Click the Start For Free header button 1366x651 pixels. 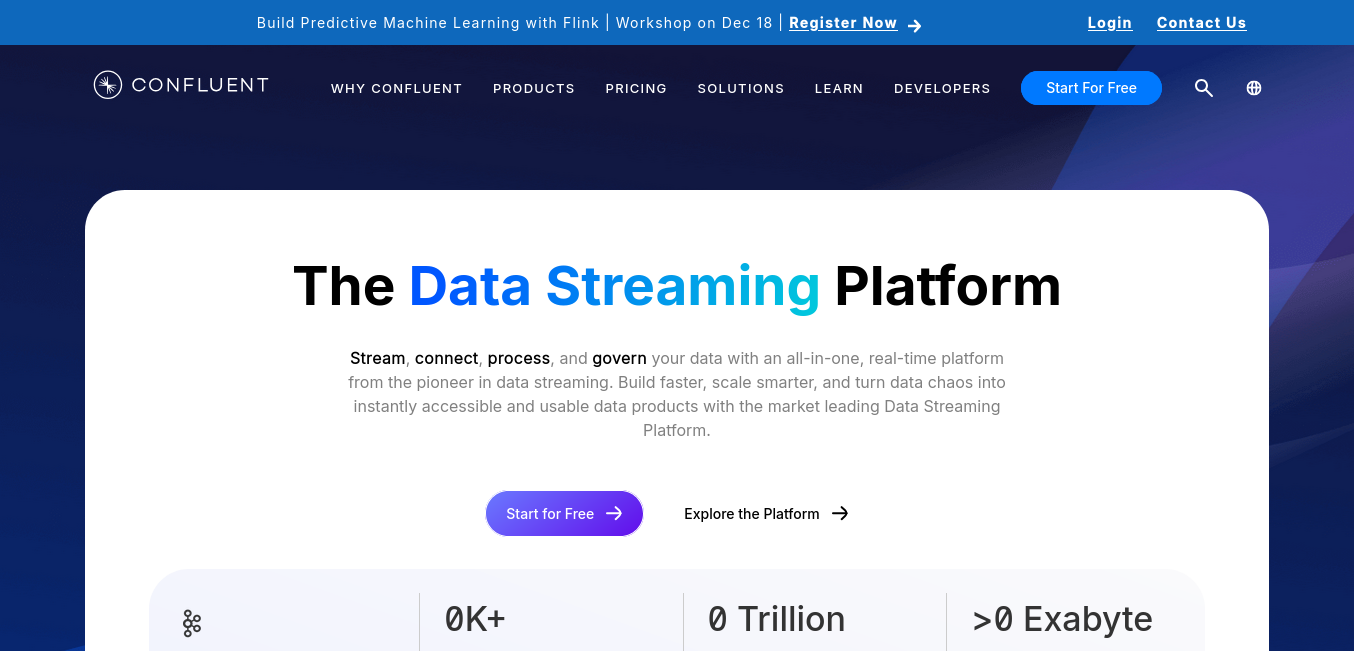coord(1091,88)
